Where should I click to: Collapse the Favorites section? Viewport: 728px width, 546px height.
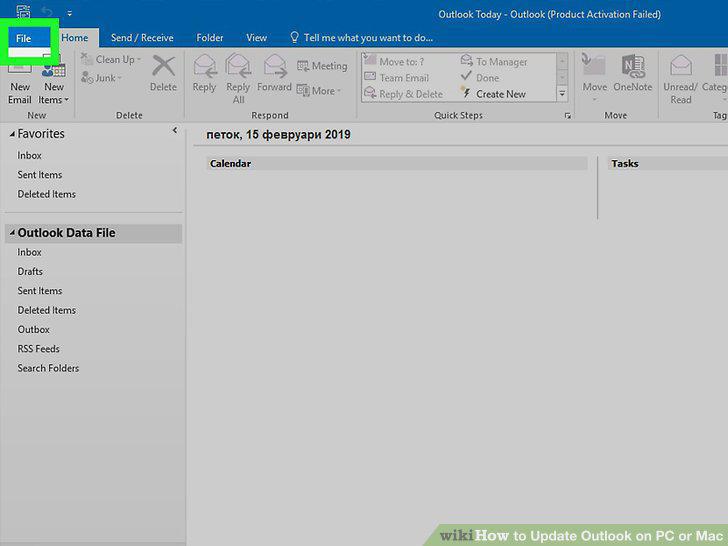(12, 134)
